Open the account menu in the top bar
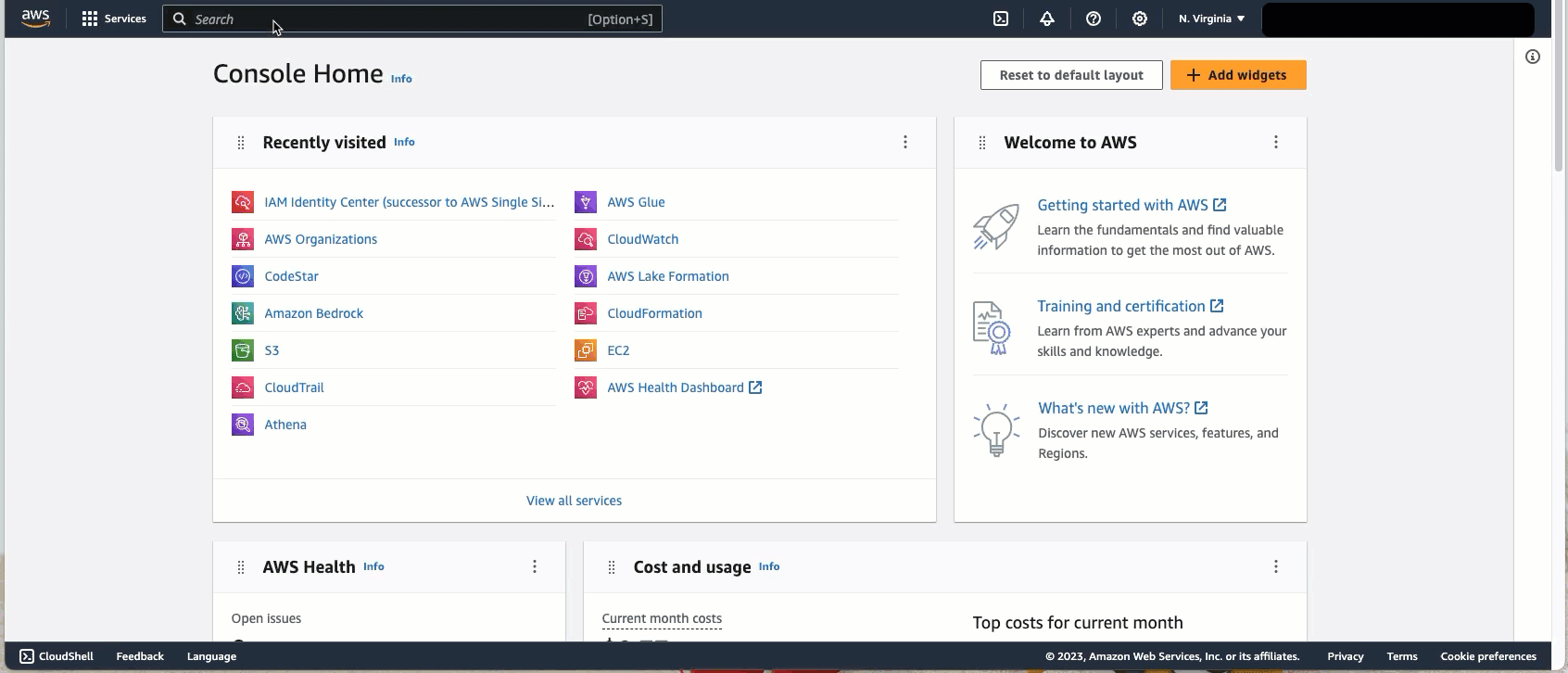This screenshot has height=673, width=1568. pyautogui.click(x=1397, y=19)
